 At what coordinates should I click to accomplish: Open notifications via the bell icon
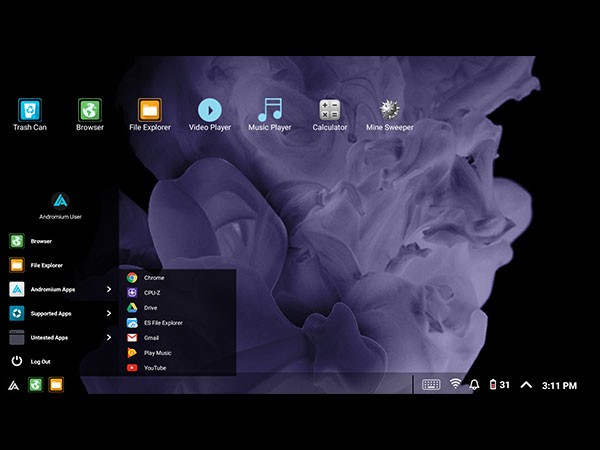pyautogui.click(x=474, y=385)
